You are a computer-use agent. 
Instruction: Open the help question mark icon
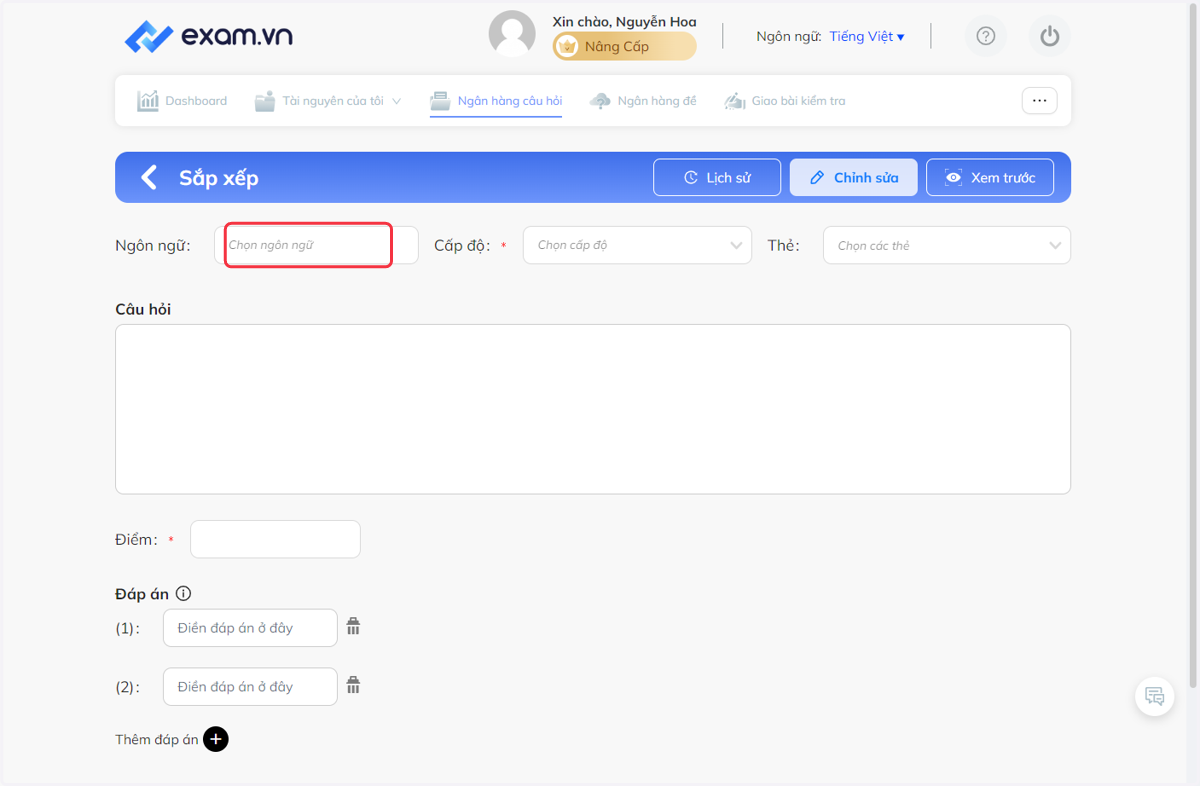coord(986,37)
